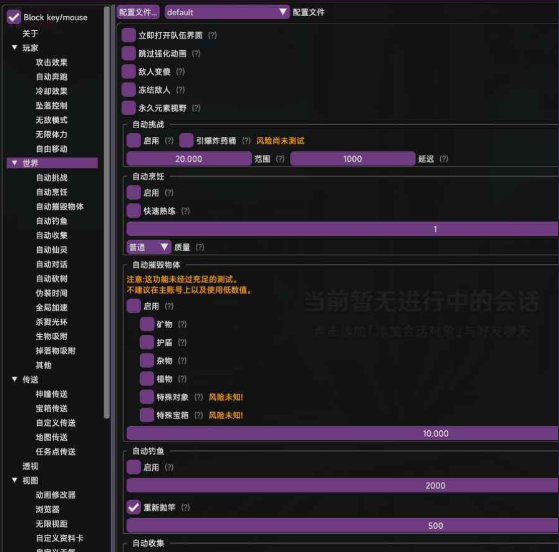Open the 地图传送 sidebar entry

point(52,438)
